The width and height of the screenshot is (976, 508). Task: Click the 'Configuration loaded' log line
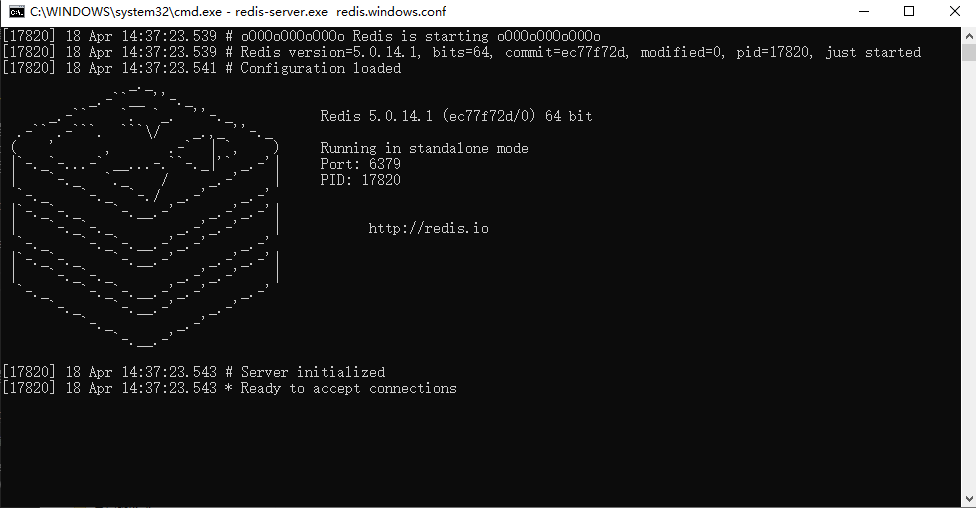click(202, 68)
